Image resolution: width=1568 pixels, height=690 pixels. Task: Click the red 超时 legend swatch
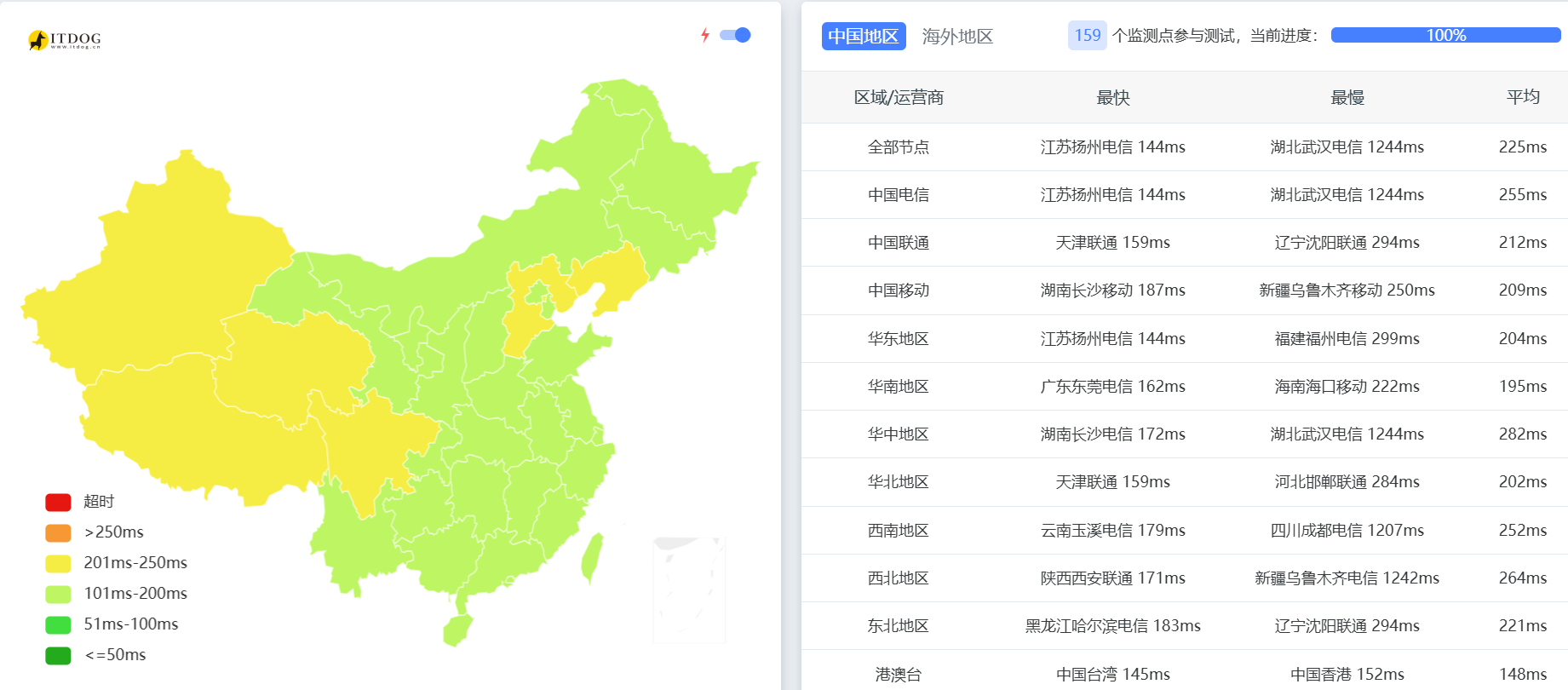point(58,502)
